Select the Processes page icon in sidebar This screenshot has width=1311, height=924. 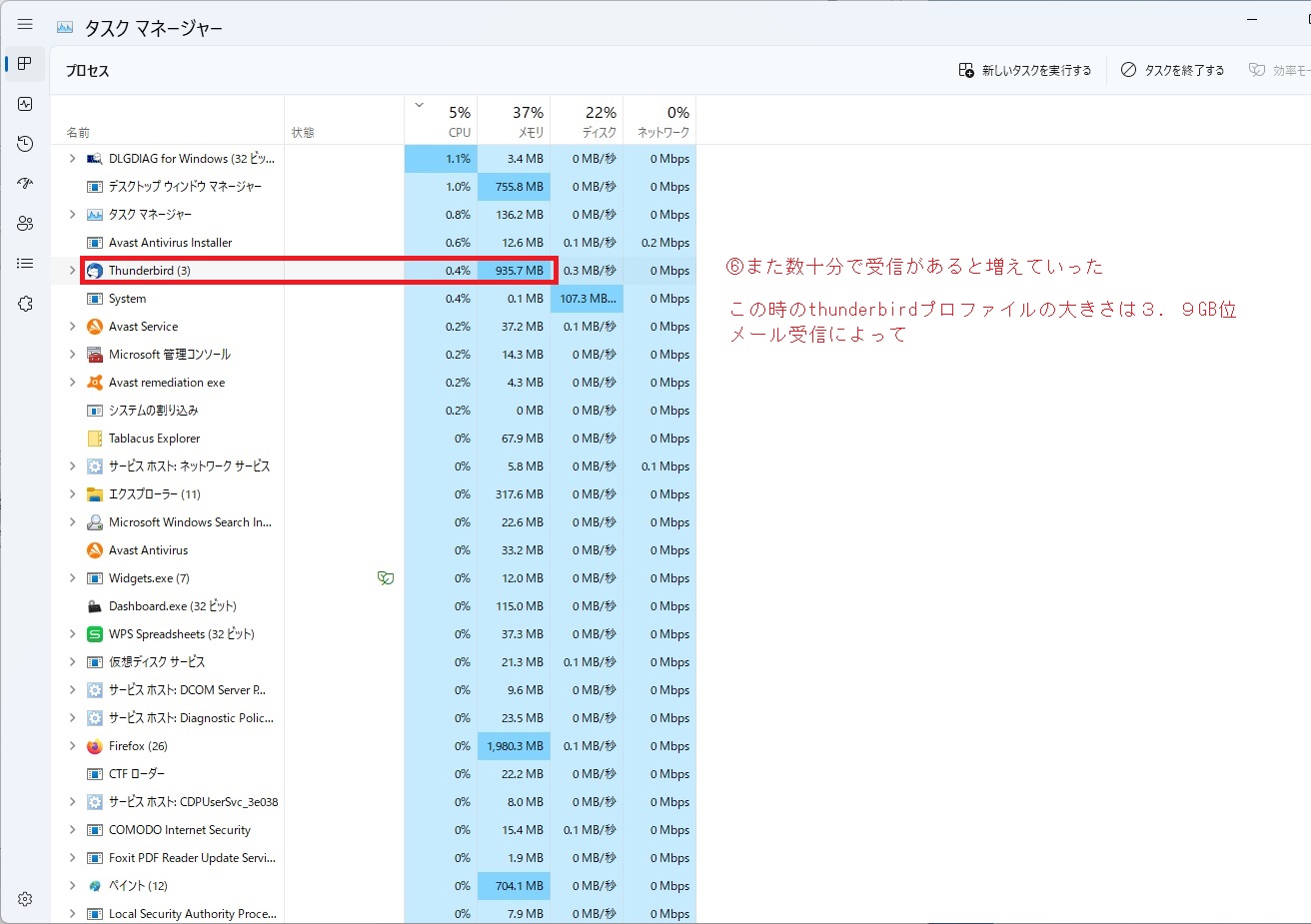pyautogui.click(x=25, y=64)
